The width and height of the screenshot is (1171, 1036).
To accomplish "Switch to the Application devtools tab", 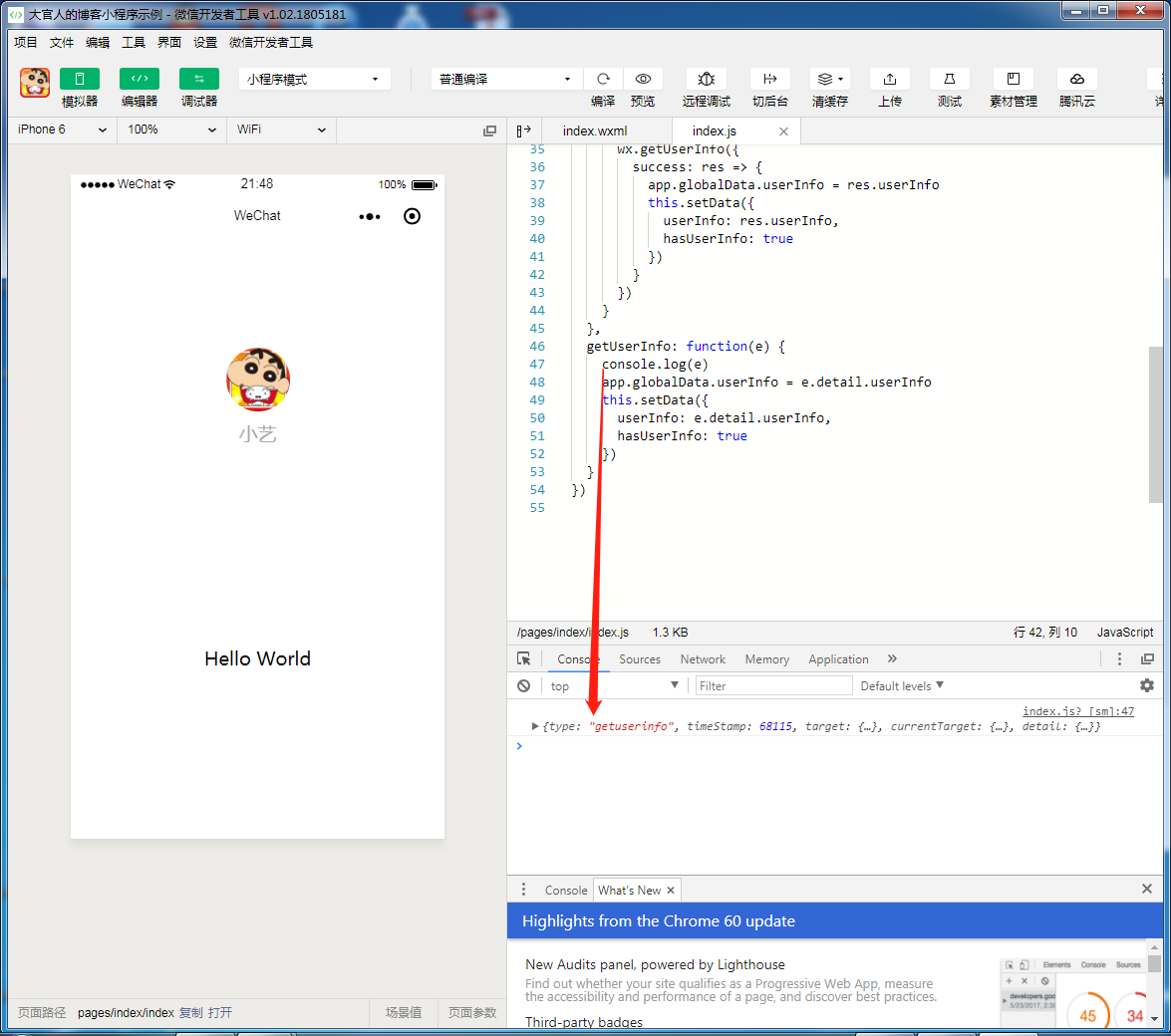I will 839,659.
